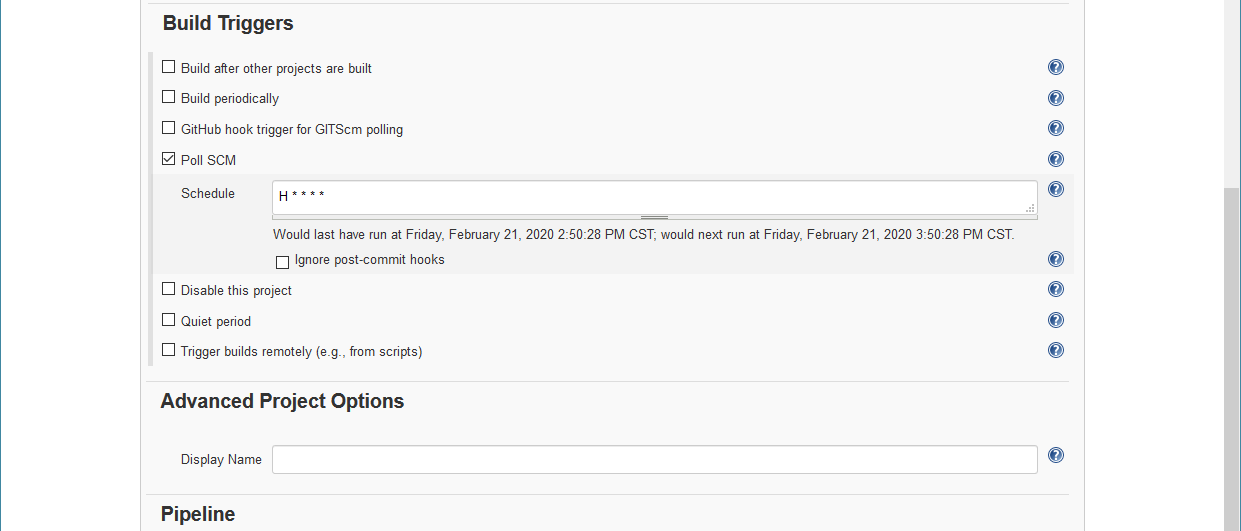Check the Build periodically option
This screenshot has width=1241, height=531.
point(168,97)
